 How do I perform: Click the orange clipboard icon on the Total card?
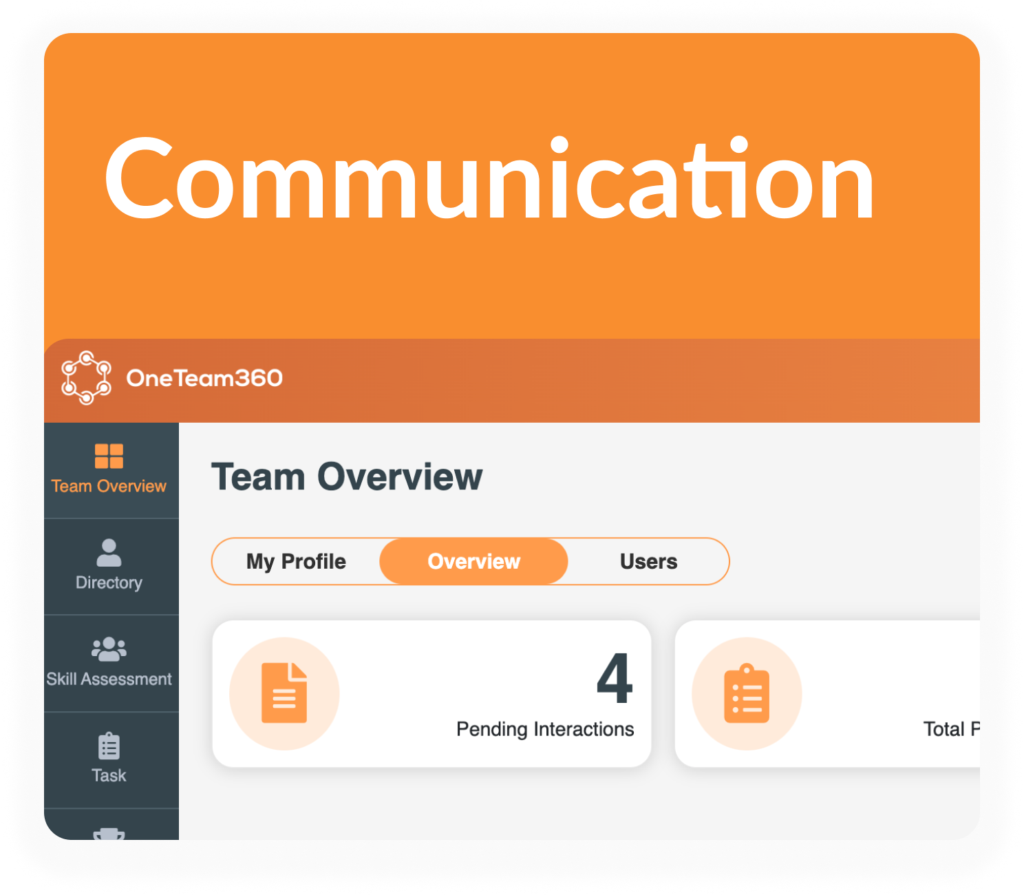pyautogui.click(x=747, y=692)
